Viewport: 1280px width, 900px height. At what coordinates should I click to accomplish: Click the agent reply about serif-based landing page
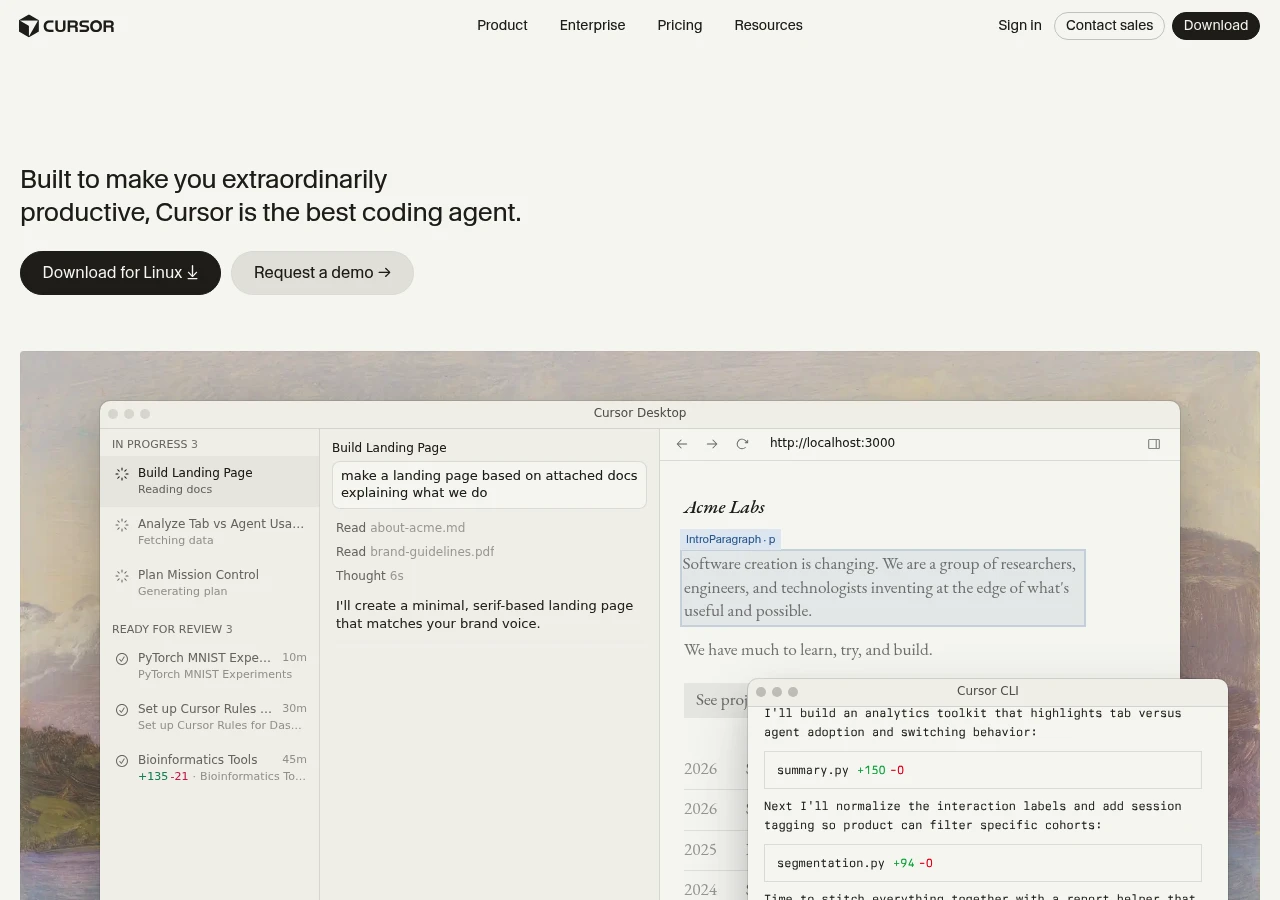[484, 615]
